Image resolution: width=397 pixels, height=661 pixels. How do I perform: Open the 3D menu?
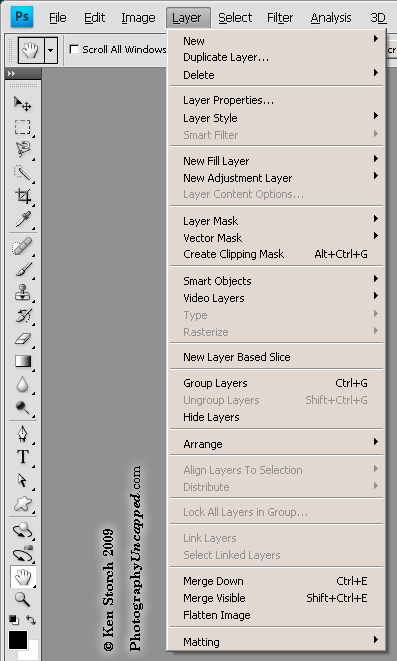click(x=378, y=18)
